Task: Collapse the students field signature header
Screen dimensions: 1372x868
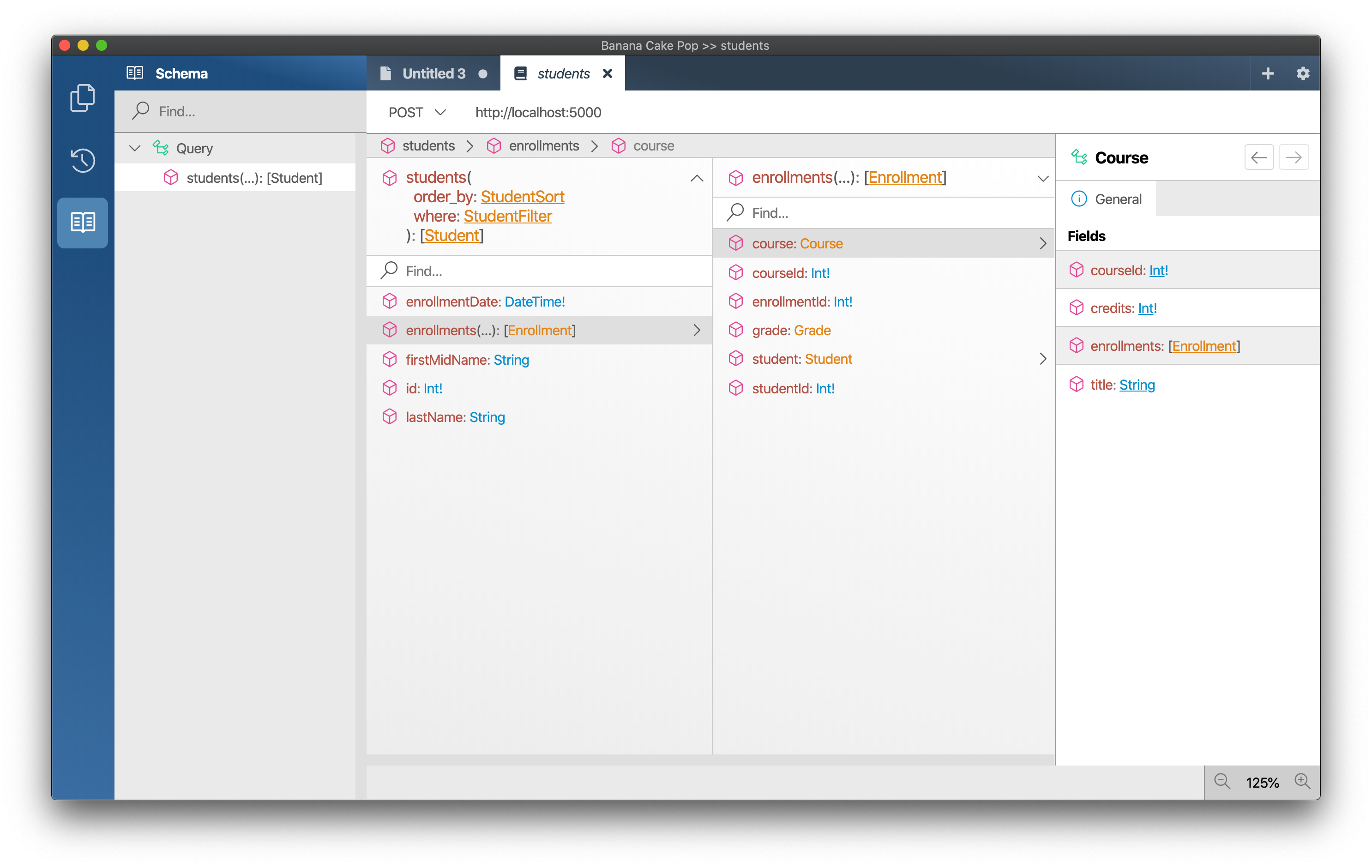Action: click(x=696, y=178)
